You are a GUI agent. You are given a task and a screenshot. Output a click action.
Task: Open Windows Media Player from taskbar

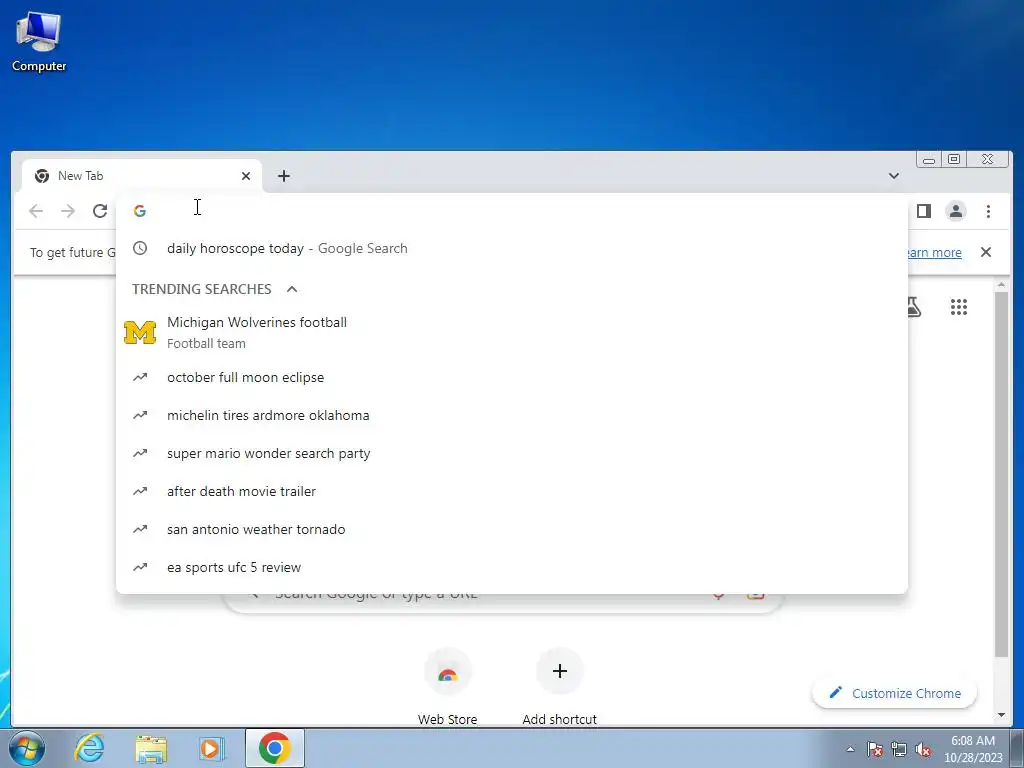point(211,748)
